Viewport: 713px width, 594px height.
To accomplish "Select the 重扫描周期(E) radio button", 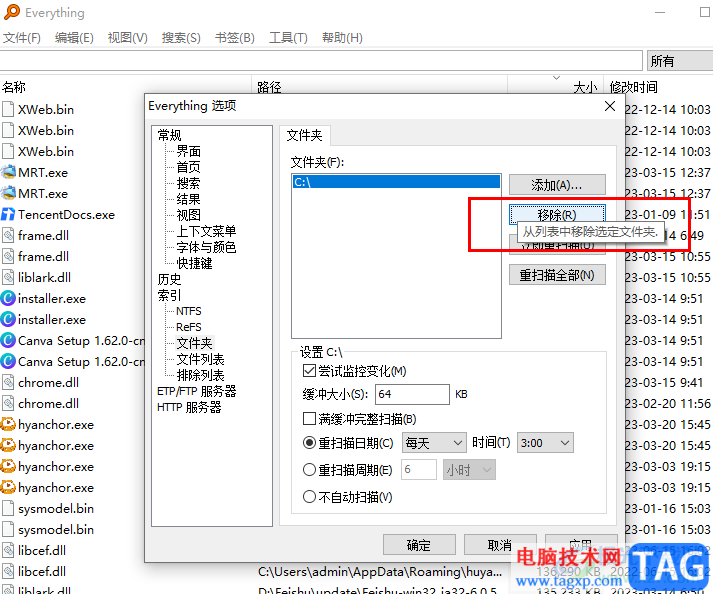I will tap(309, 470).
